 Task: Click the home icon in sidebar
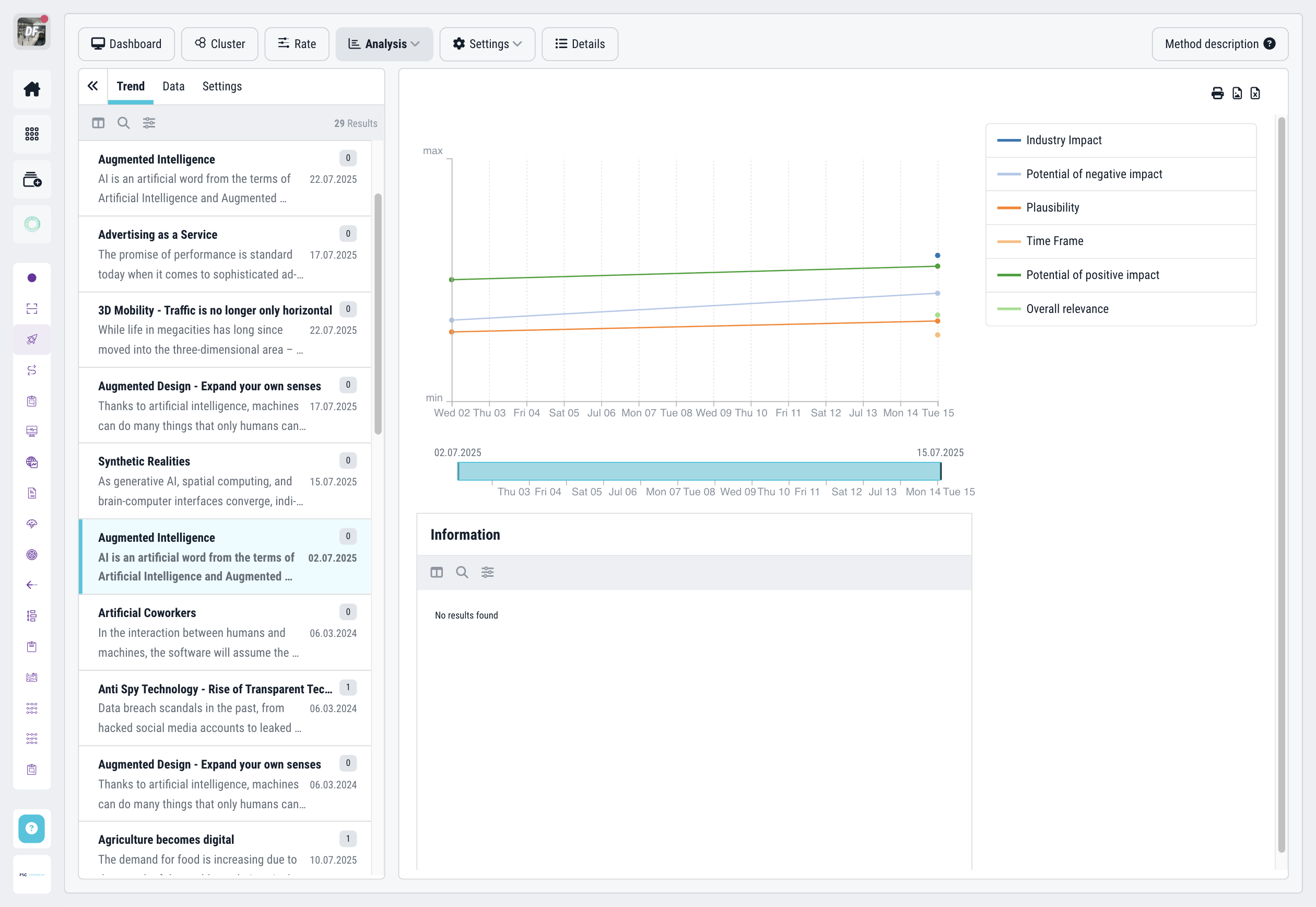click(x=32, y=89)
